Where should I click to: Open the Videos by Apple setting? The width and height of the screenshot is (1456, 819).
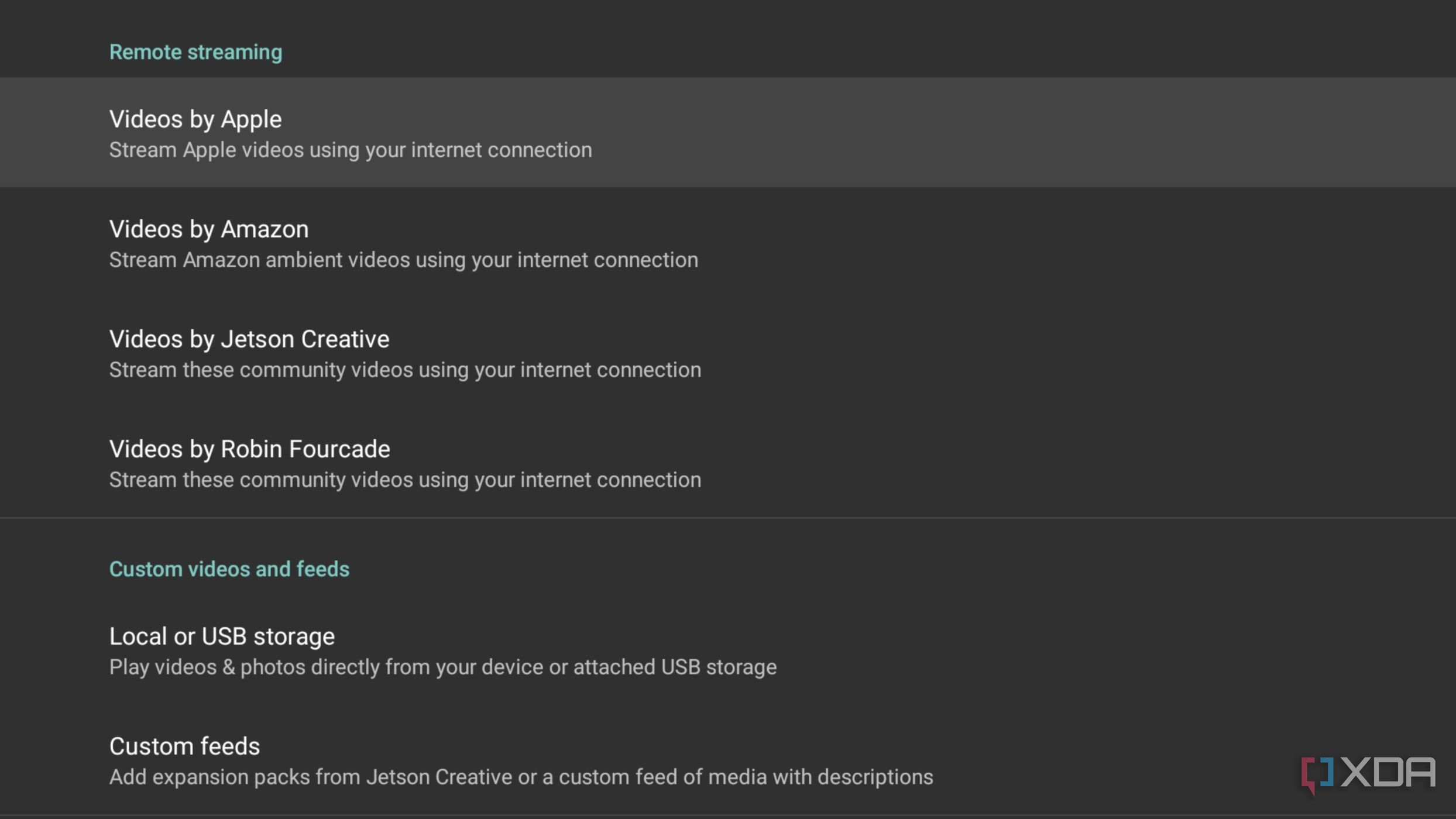[728, 132]
